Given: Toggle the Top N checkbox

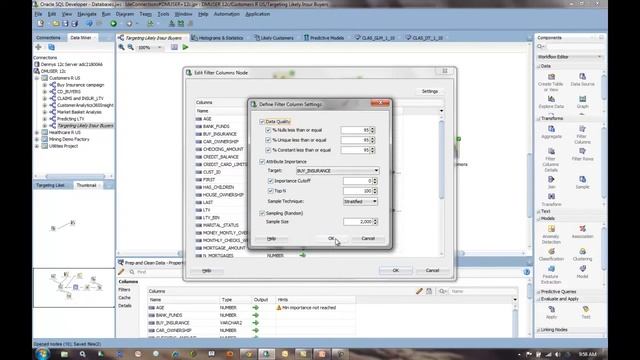Looking at the screenshot, I should 270,191.
